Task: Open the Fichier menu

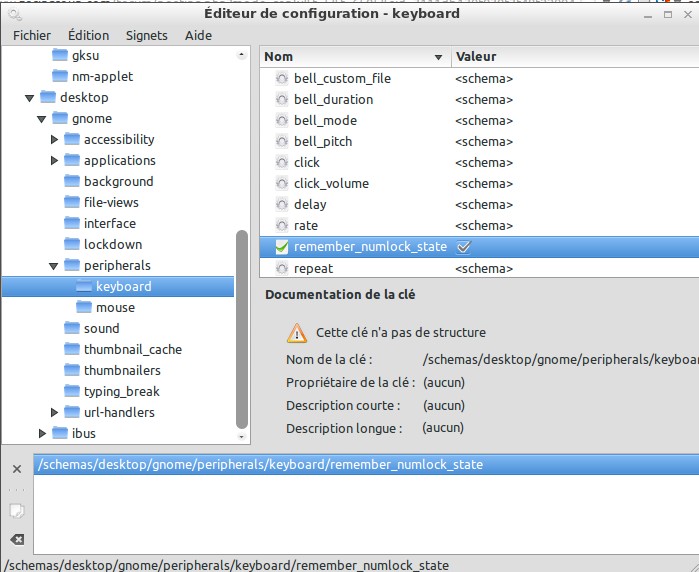Action: pos(32,35)
